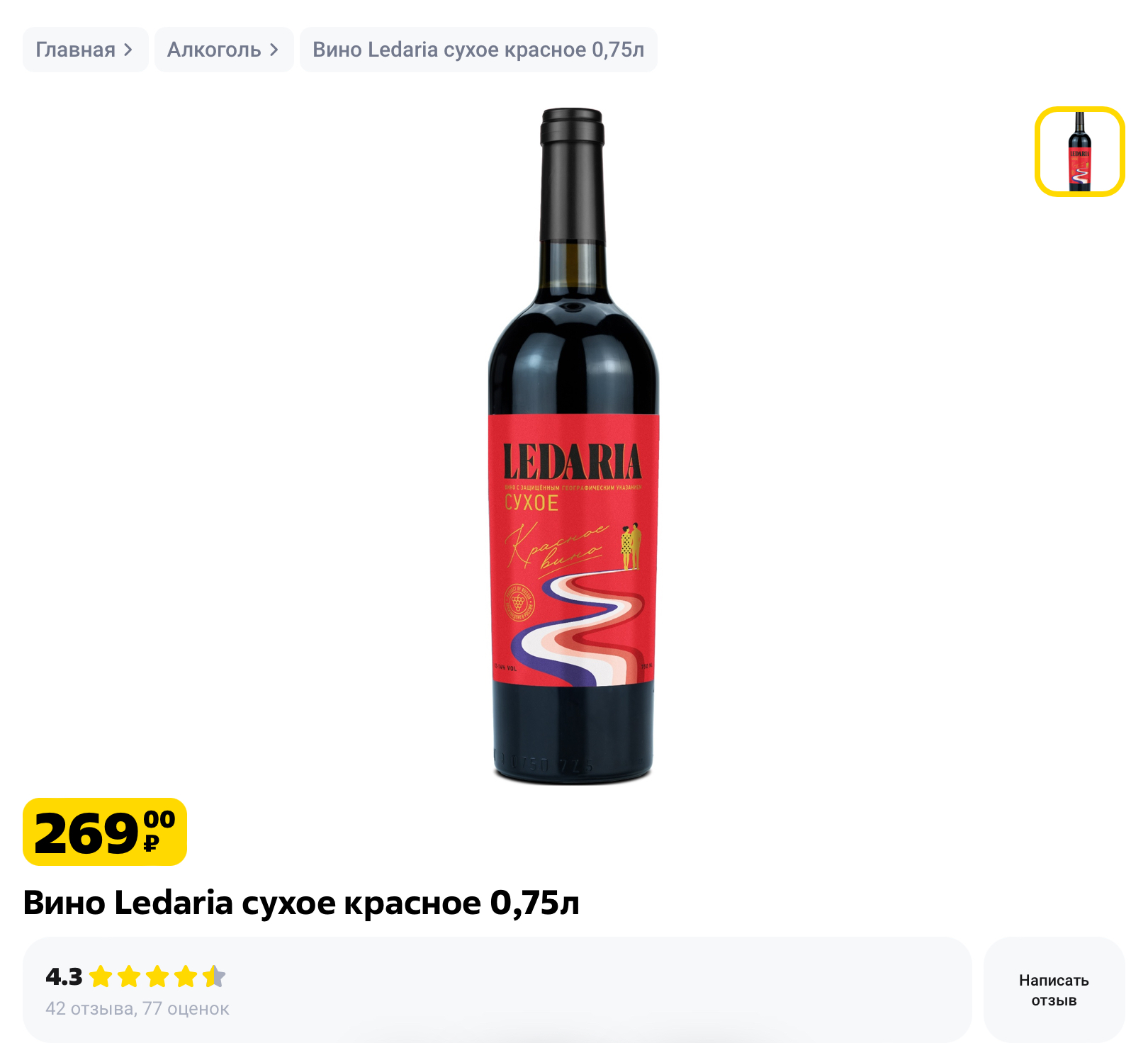Click the 4.3 rating number
Screen dimensions: 1148x1043
click(64, 977)
